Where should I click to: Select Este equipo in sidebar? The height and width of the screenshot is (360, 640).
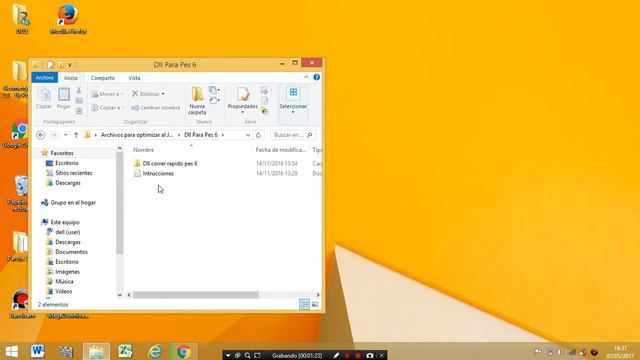(65, 222)
